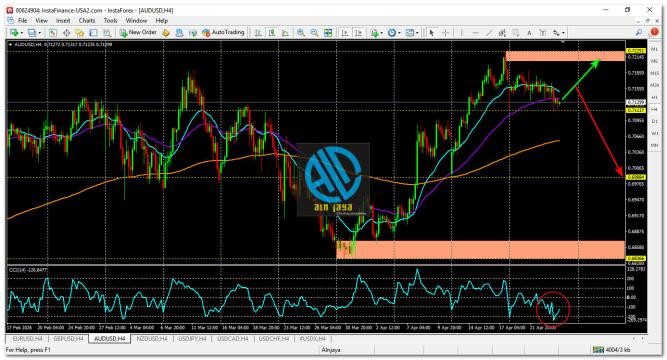Select the H1 timeframe button
Image resolution: width=667 pixels, height=360 pixels.
click(655, 97)
